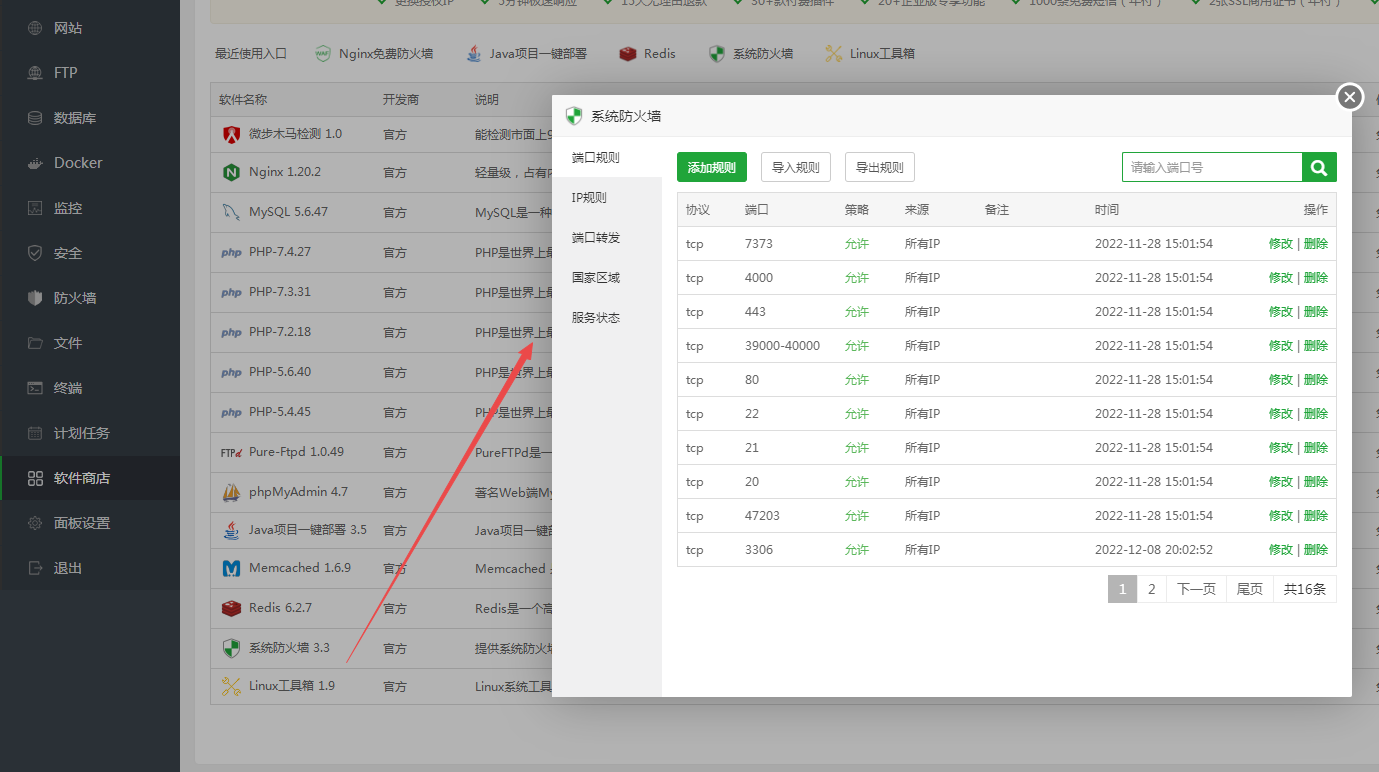
Task: Click the globe icon for 网站 in sidebar
Action: click(x=35, y=28)
